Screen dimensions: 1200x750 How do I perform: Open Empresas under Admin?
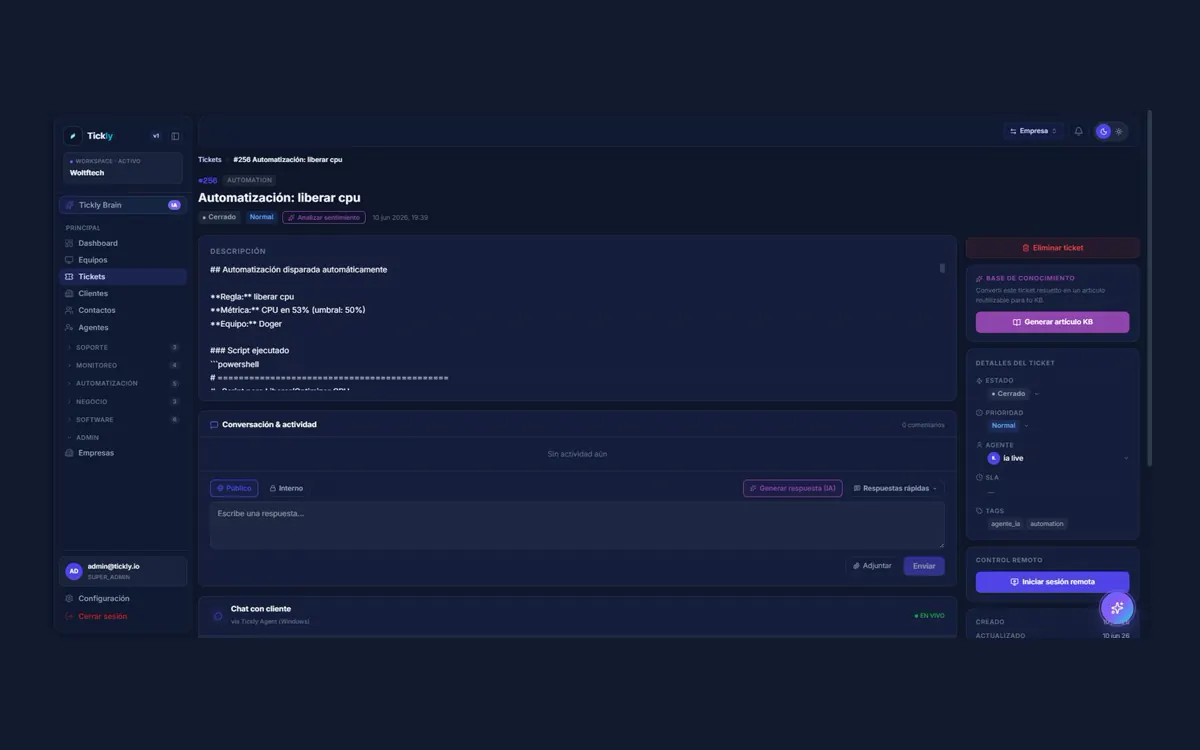[123, 453]
